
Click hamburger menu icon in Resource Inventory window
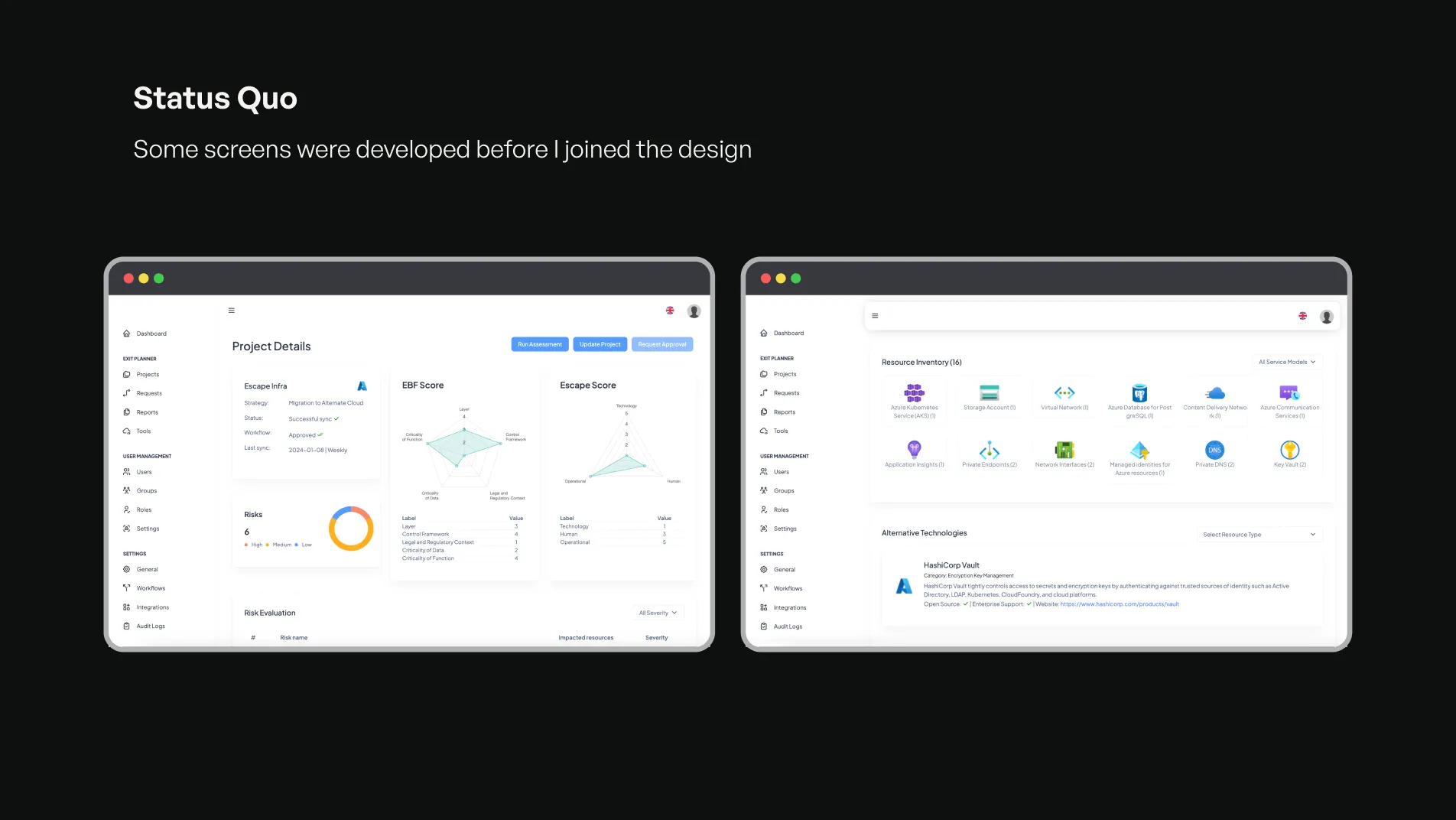875,316
